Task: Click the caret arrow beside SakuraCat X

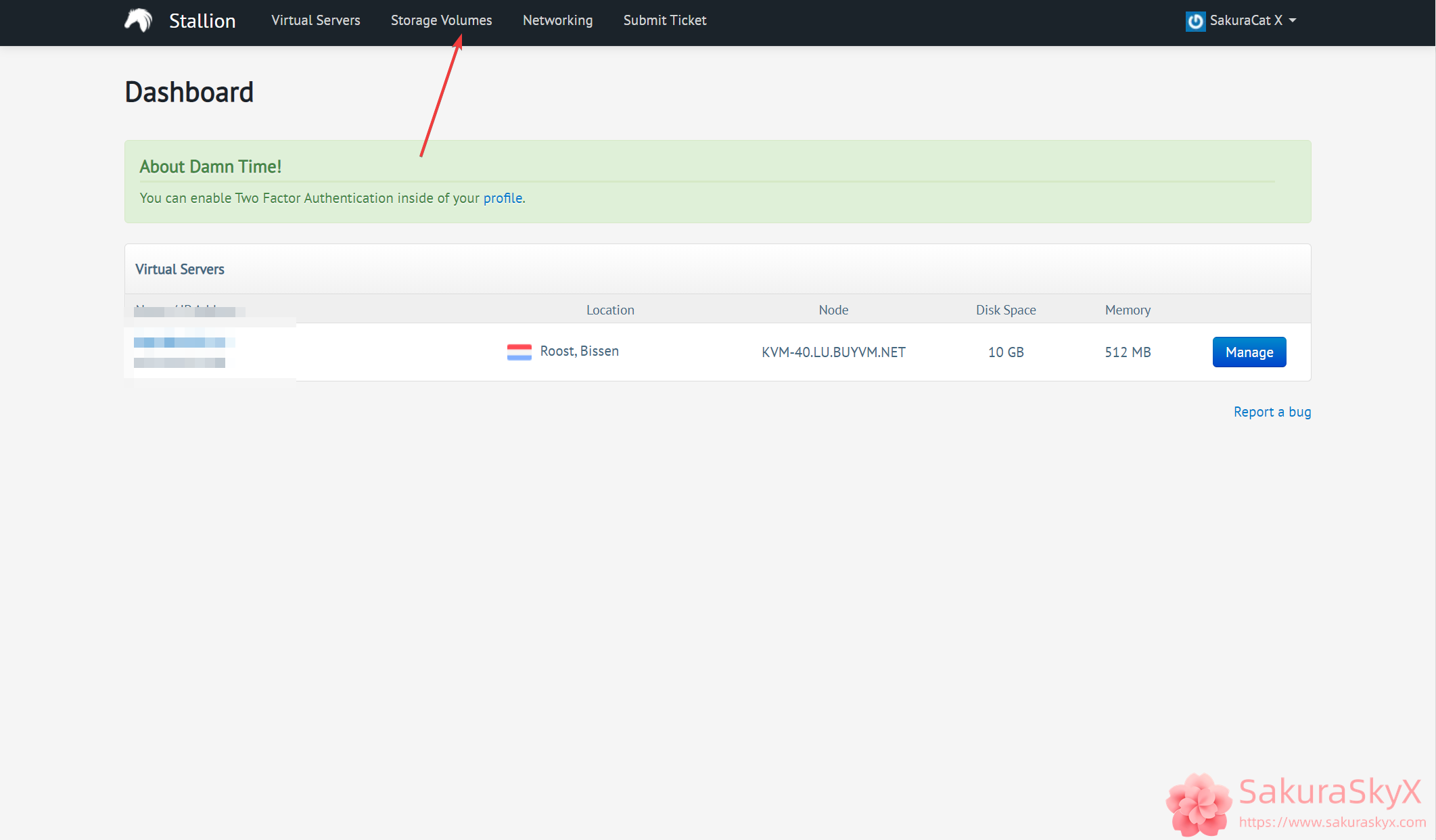Action: 1293,21
